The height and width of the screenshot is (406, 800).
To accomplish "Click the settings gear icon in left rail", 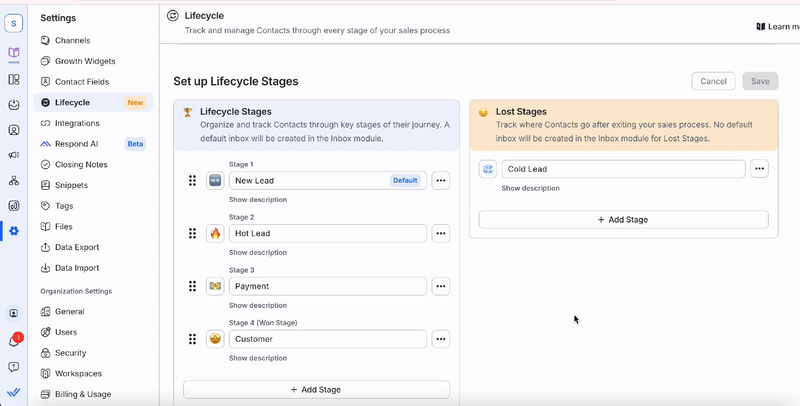I will point(14,231).
